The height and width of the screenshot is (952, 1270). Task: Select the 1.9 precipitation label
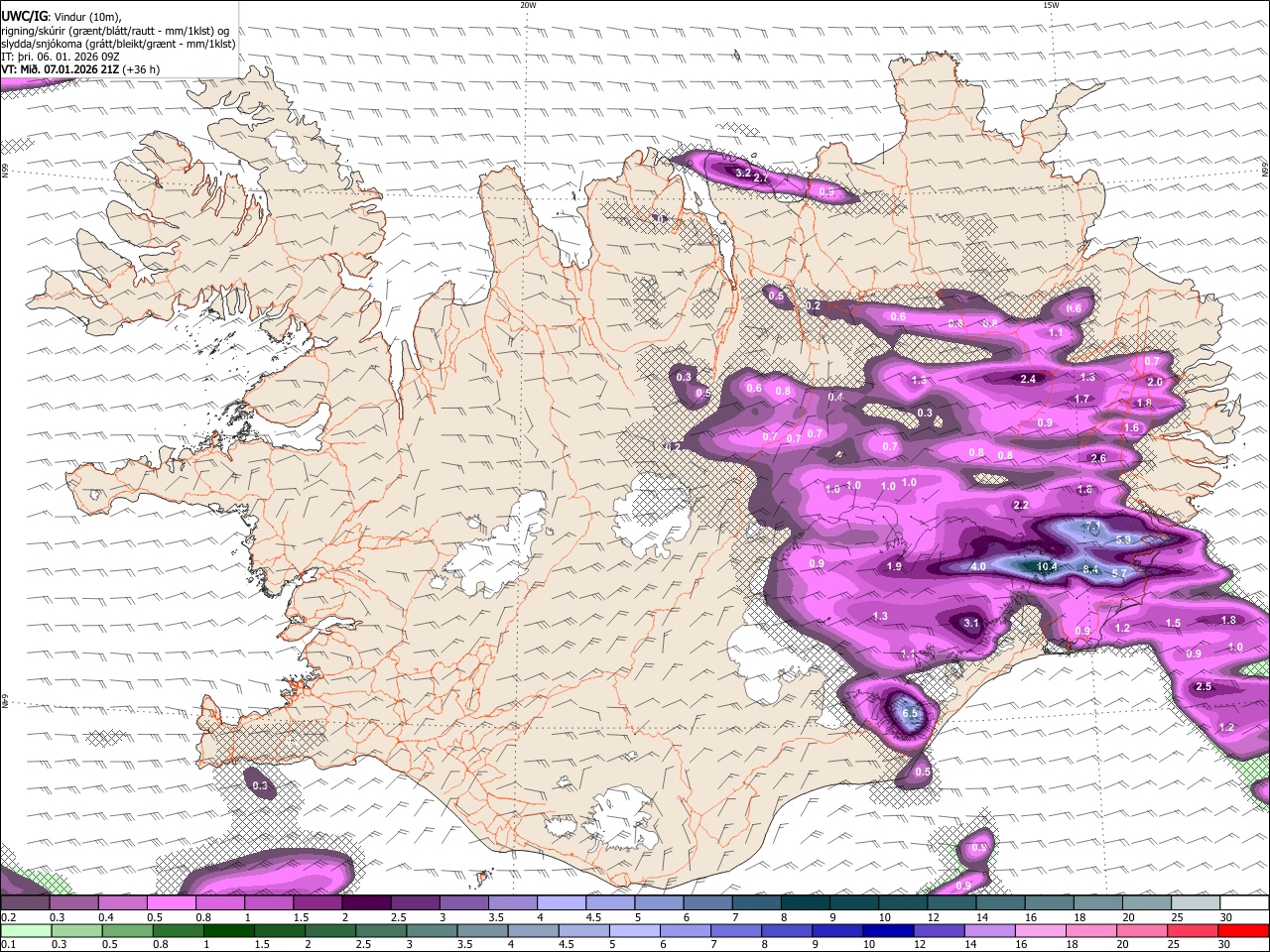tap(894, 566)
